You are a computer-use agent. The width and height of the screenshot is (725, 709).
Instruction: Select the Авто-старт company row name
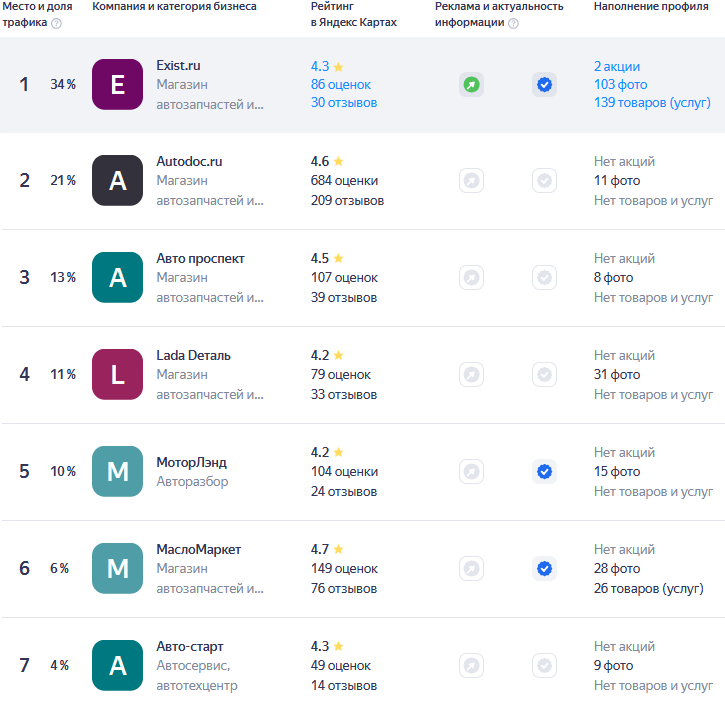[x=190, y=646]
